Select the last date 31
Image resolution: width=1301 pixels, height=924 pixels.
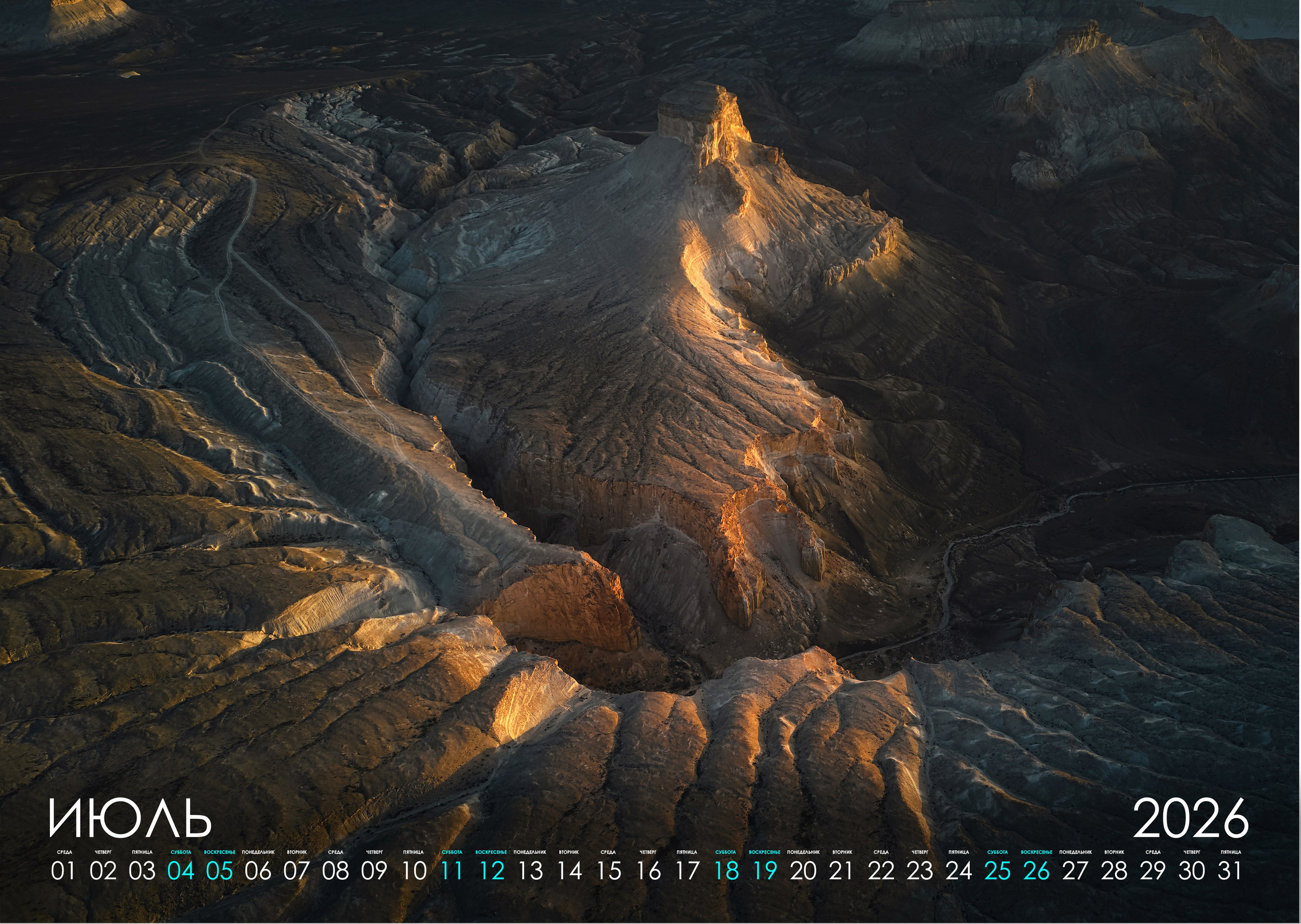1230,871
